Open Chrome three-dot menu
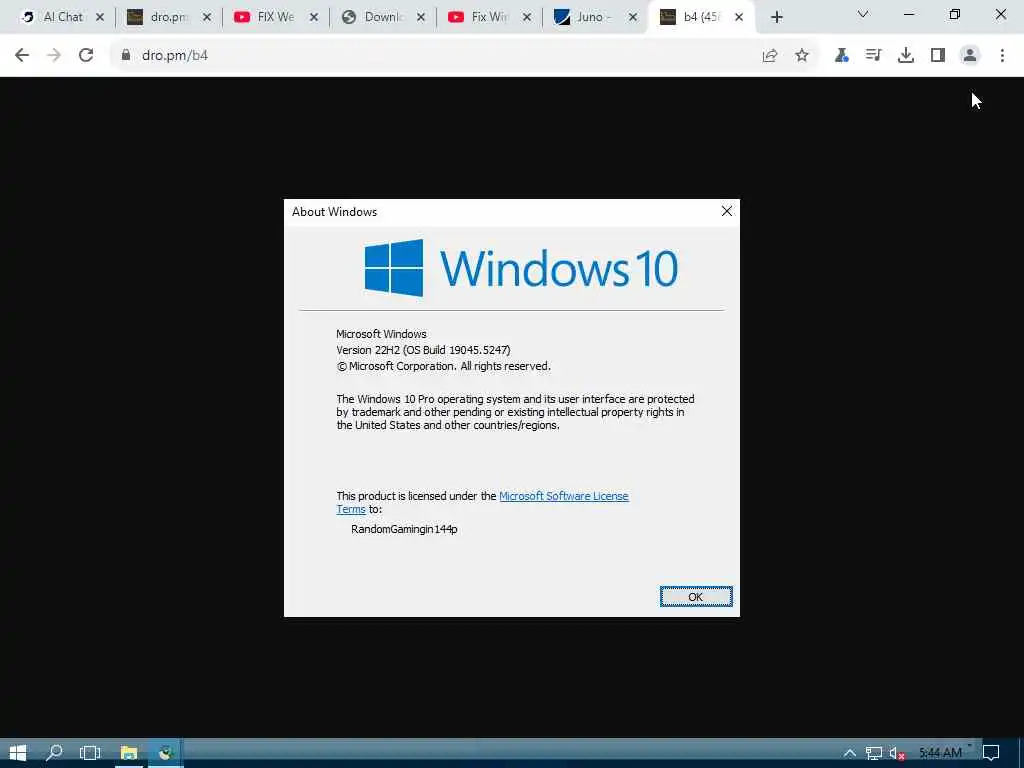The height and width of the screenshot is (768, 1024). [x=1002, y=56]
